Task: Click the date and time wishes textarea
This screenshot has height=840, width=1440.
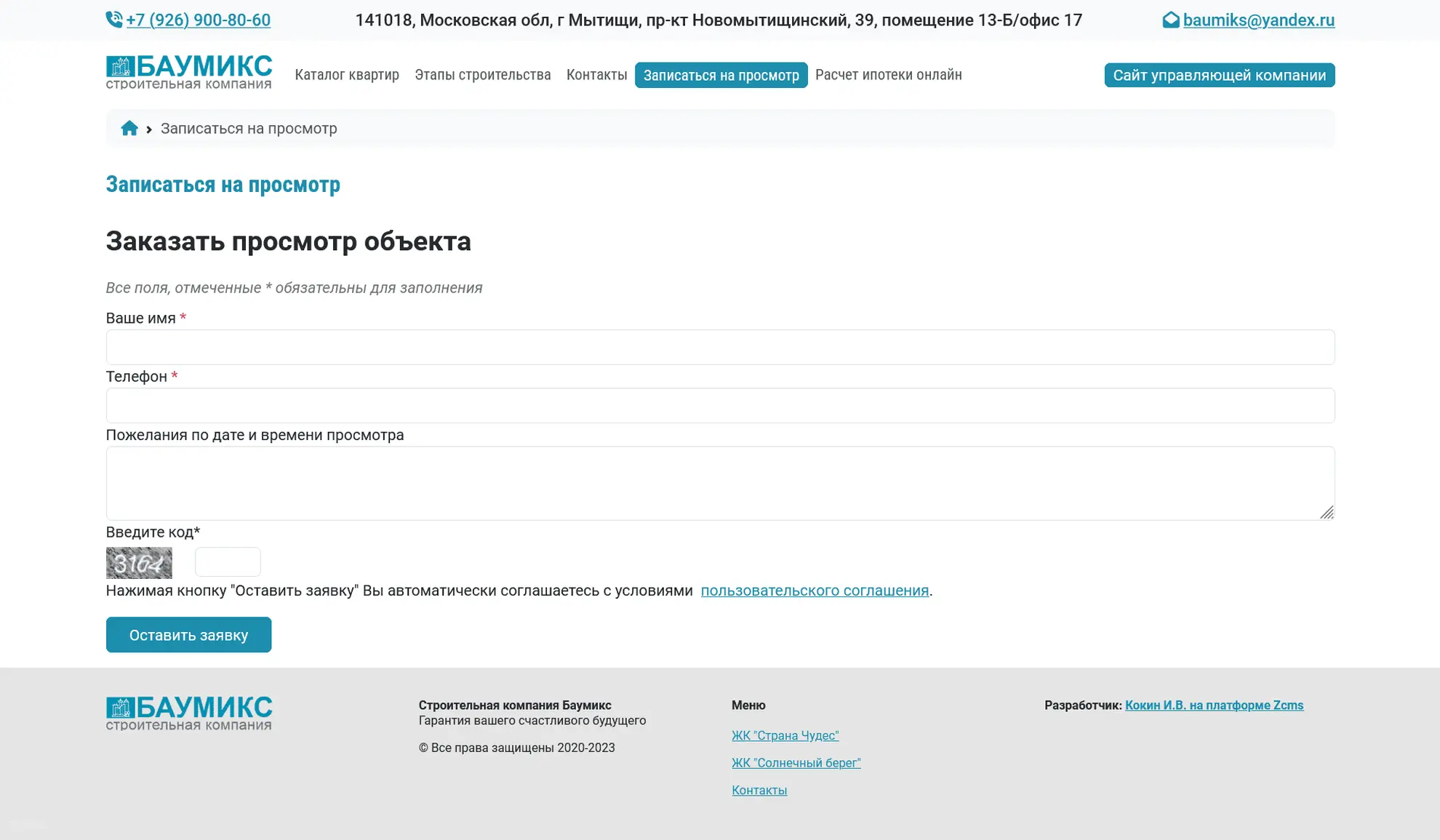Action: [720, 483]
